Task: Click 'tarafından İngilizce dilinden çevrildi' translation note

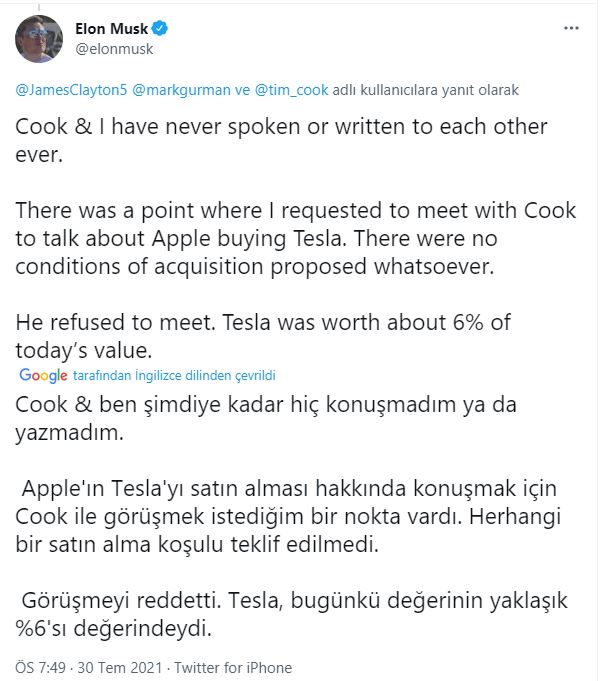Action: click(173, 376)
